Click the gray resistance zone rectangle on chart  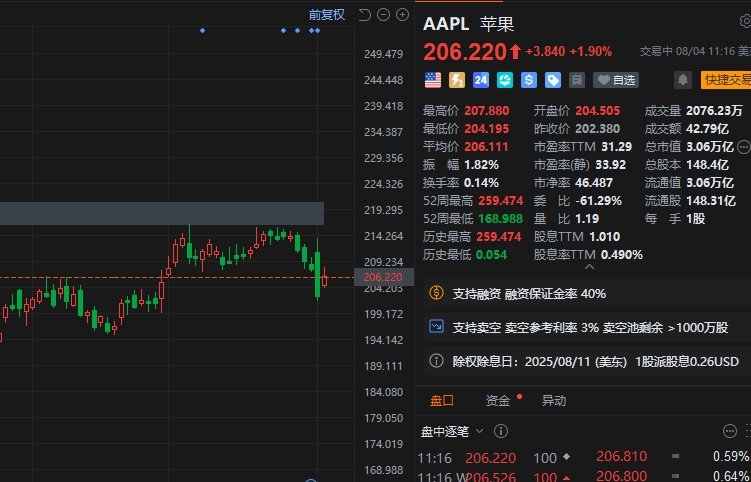click(x=162, y=214)
